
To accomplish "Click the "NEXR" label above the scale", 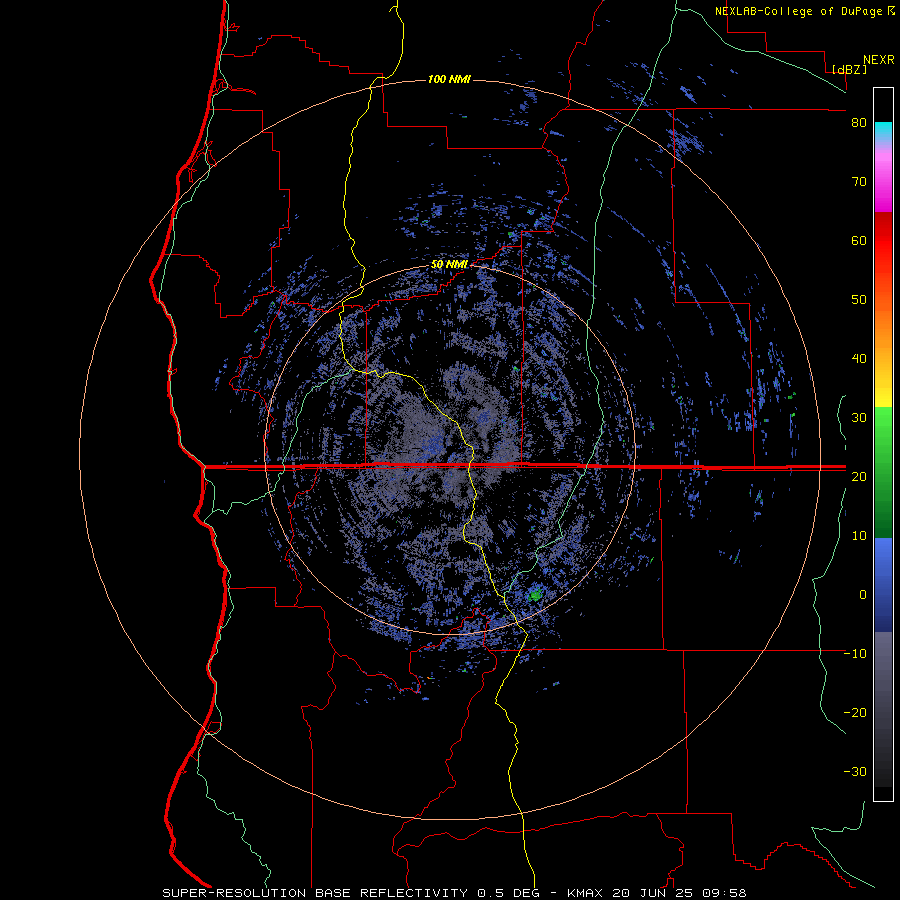I will point(879,60).
